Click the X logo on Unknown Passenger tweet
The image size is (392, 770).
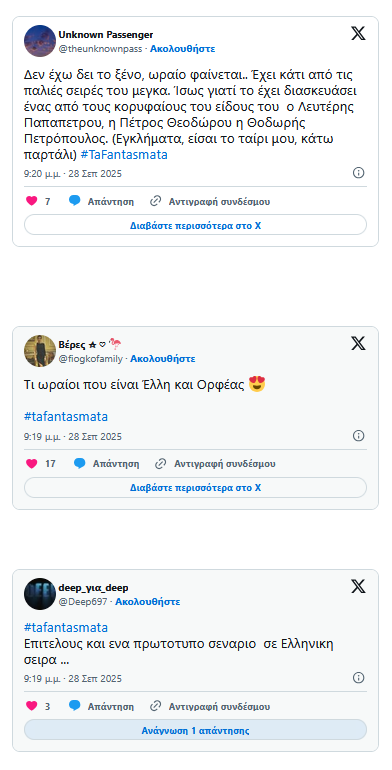pyautogui.click(x=358, y=33)
